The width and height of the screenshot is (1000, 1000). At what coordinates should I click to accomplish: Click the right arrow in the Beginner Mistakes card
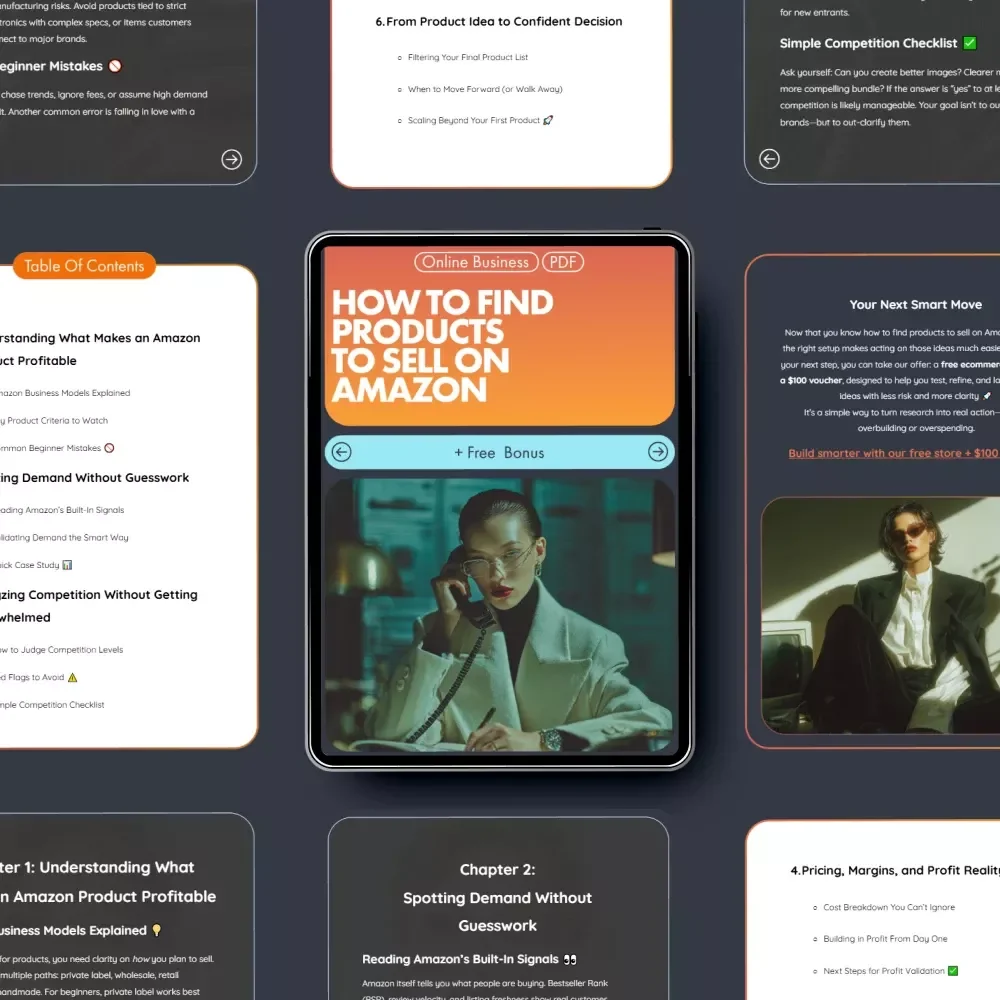(x=232, y=159)
